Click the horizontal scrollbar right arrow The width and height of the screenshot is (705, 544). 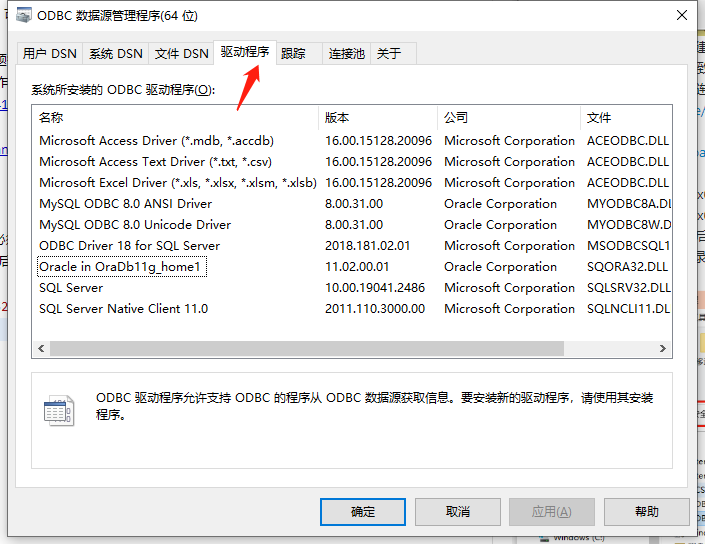[x=662, y=348]
